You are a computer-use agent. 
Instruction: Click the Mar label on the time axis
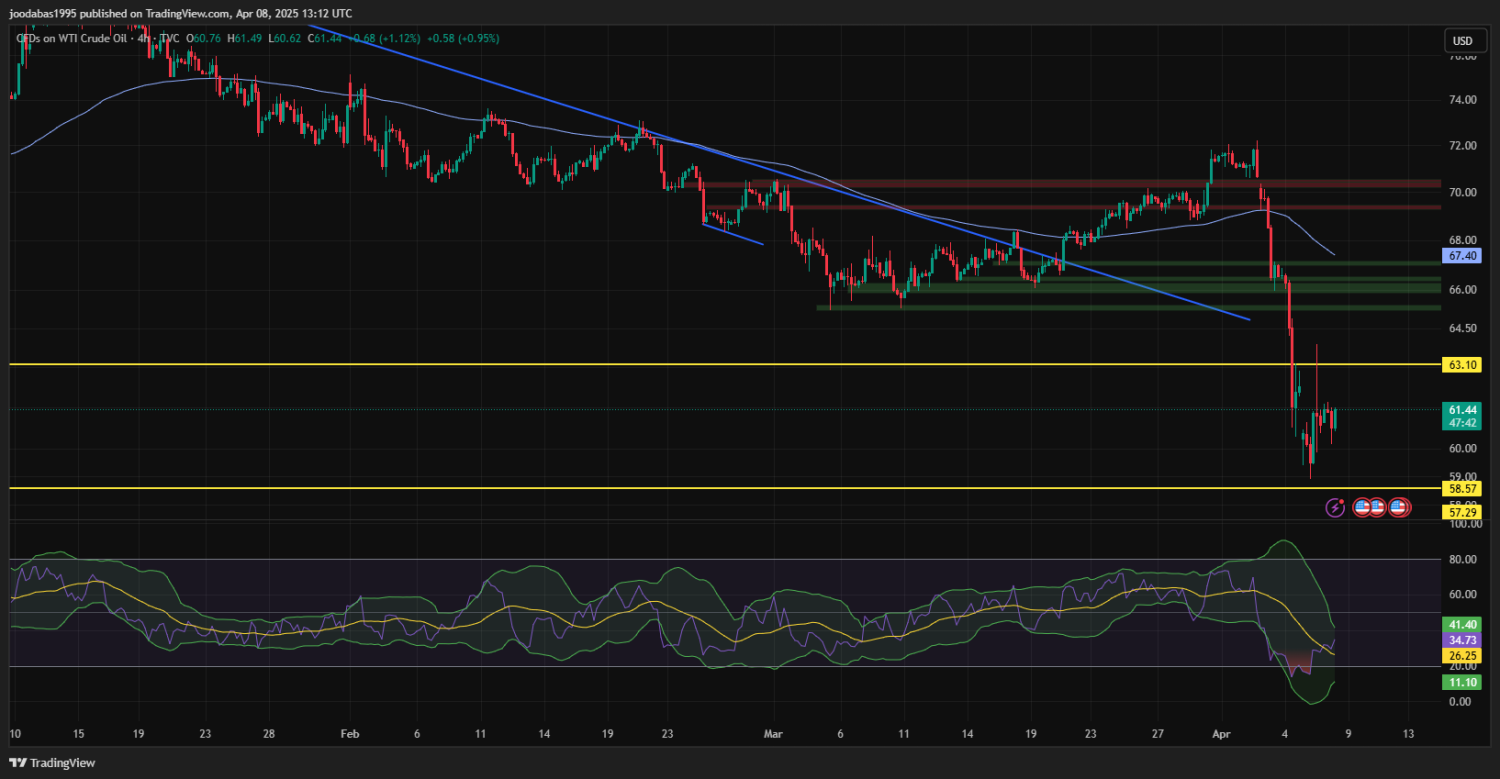click(773, 733)
